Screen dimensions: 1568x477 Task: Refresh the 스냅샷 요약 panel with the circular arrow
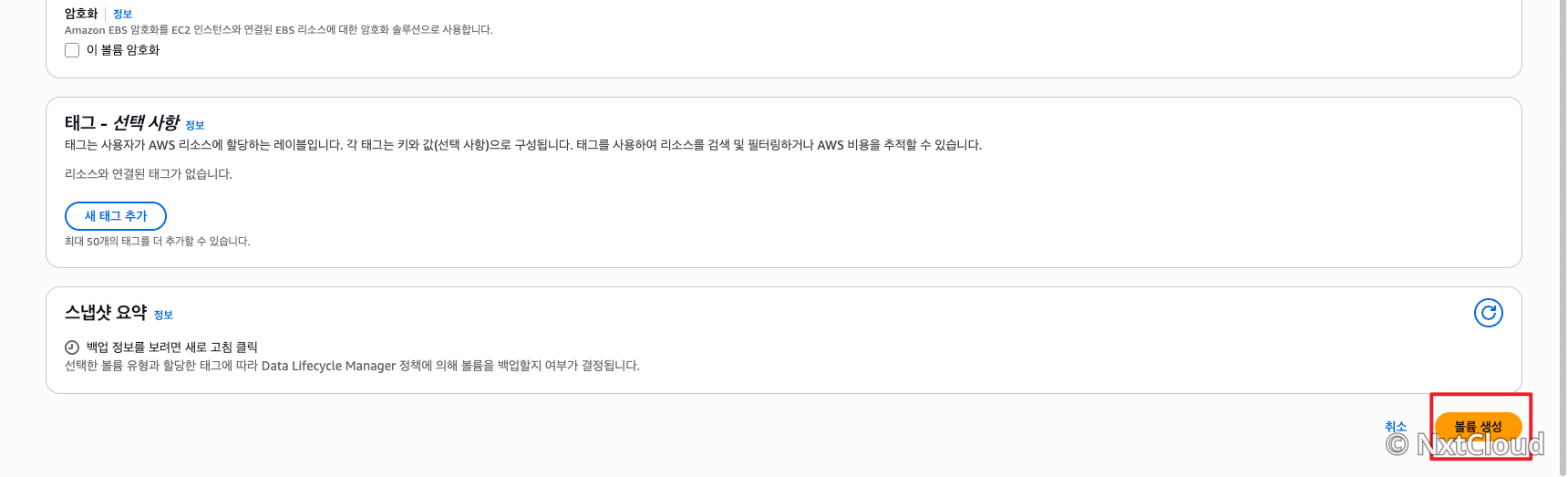click(1488, 313)
